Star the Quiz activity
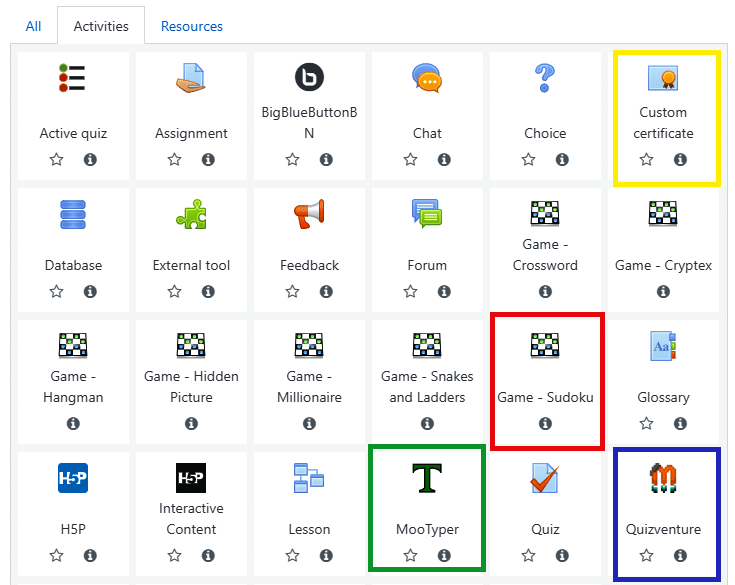This screenshot has height=585, width=735. click(528, 555)
